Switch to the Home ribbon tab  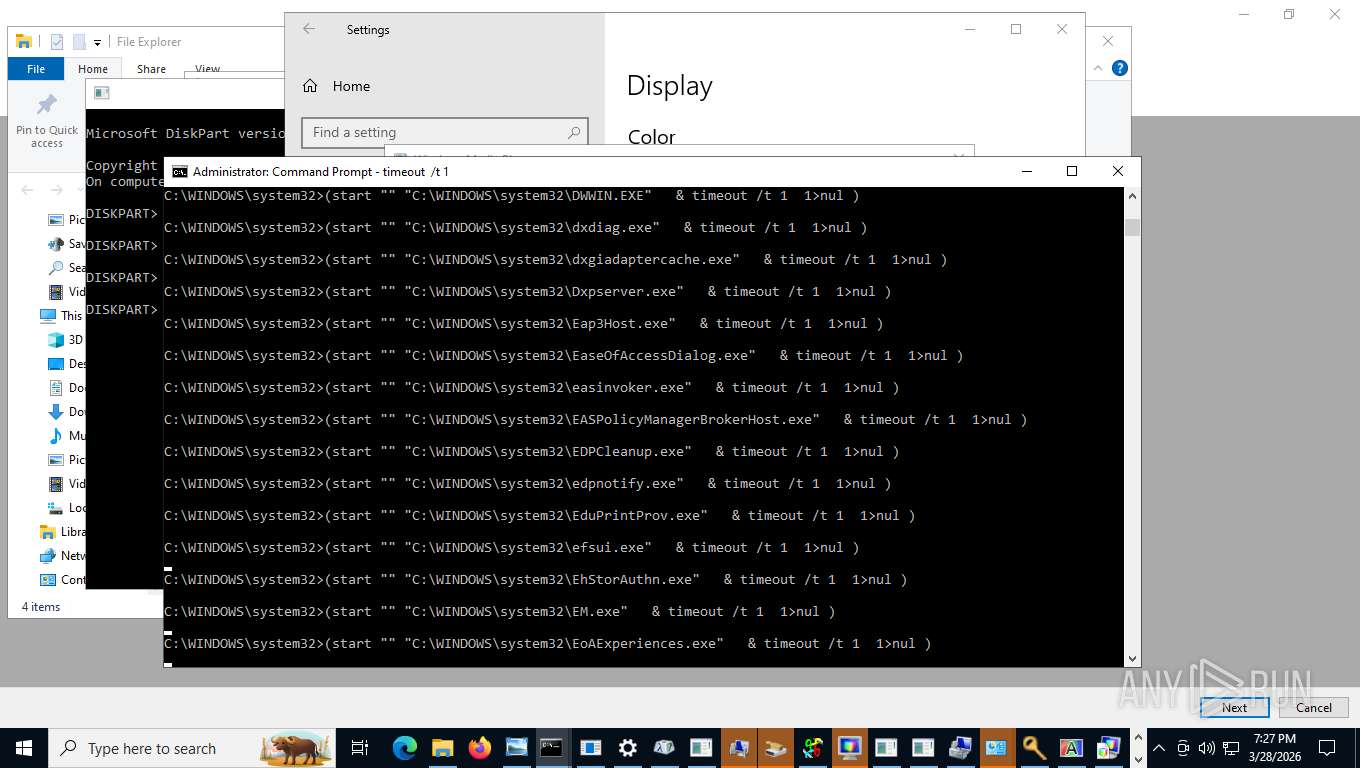pyautogui.click(x=93, y=69)
